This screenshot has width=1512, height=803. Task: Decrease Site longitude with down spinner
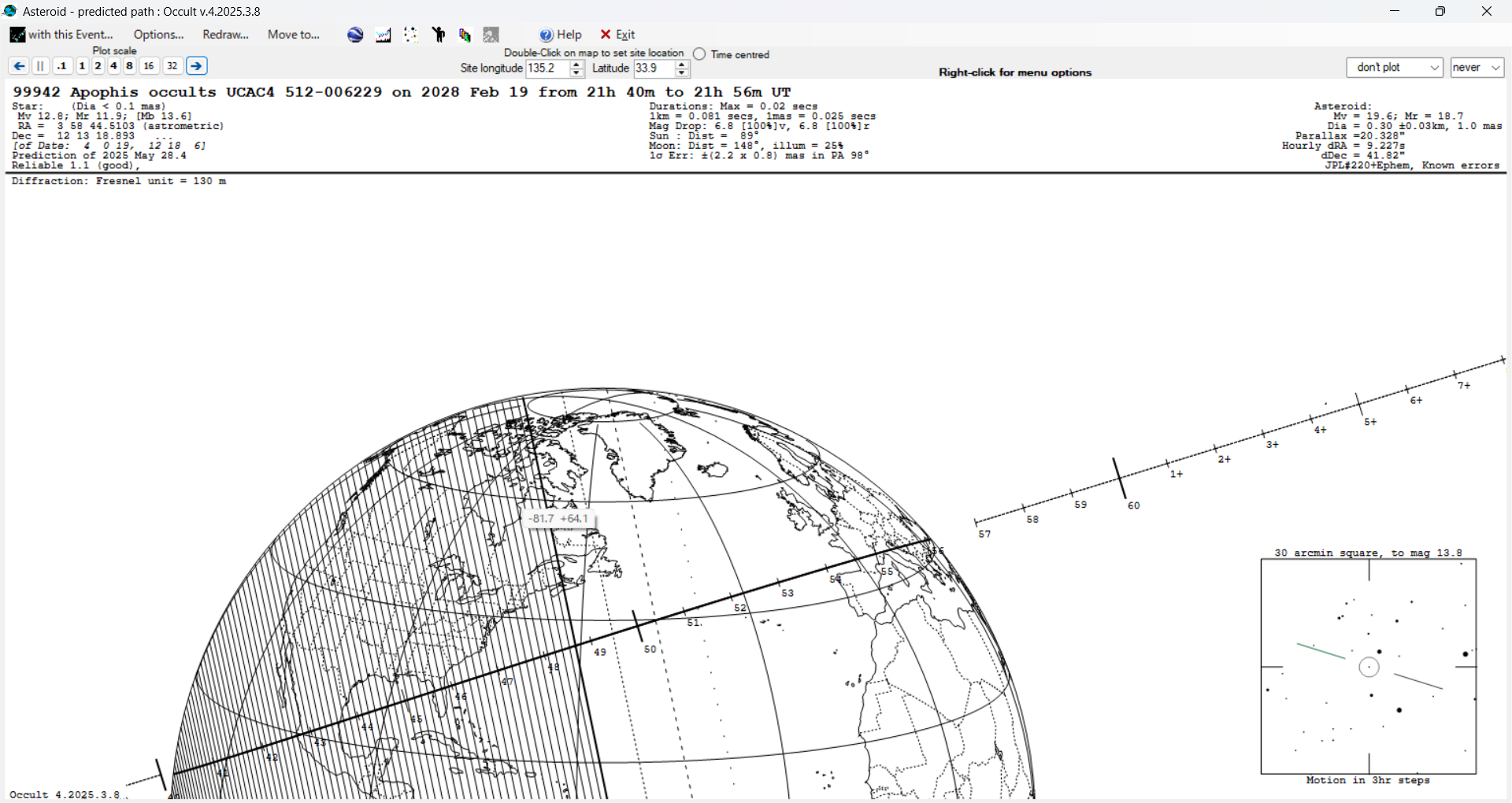576,73
